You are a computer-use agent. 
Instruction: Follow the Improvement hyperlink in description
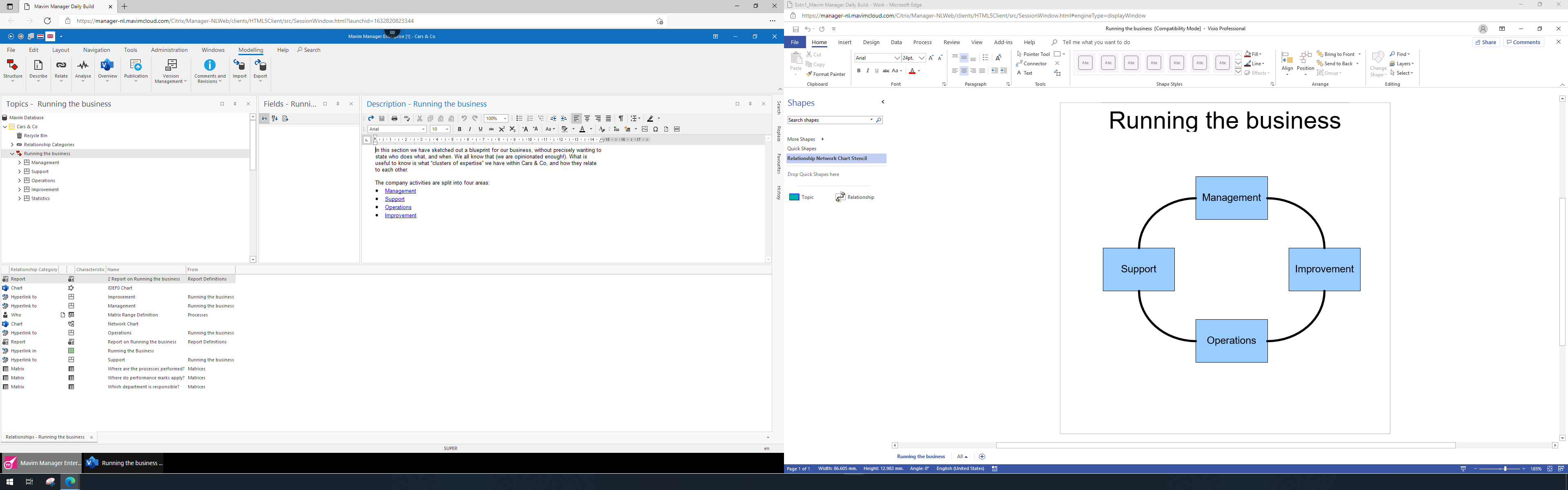pyautogui.click(x=401, y=216)
